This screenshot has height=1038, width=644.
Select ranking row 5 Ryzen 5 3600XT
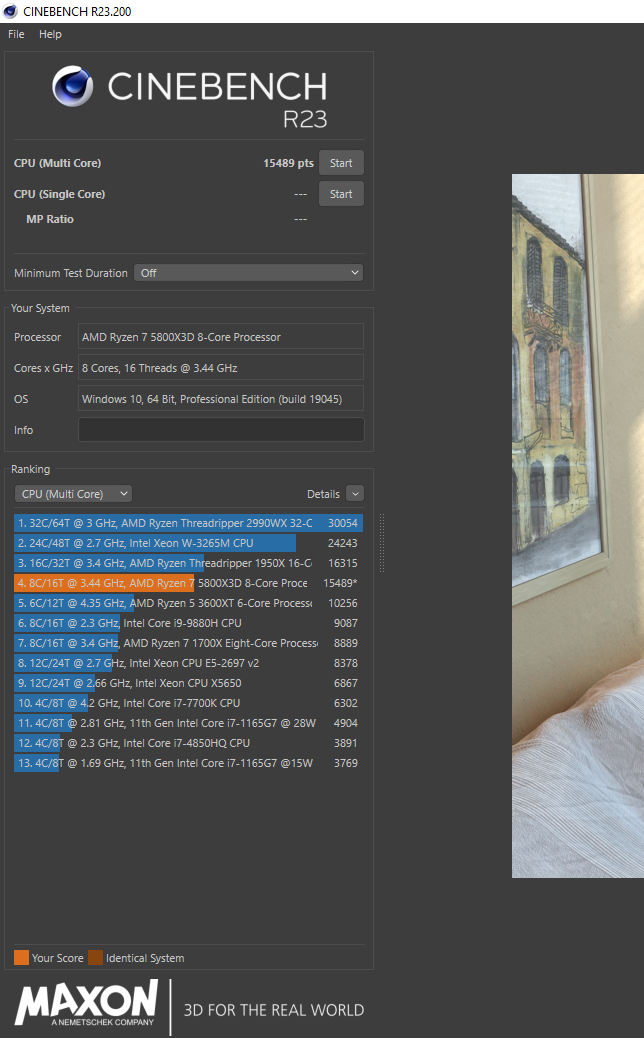pyautogui.click(x=188, y=603)
